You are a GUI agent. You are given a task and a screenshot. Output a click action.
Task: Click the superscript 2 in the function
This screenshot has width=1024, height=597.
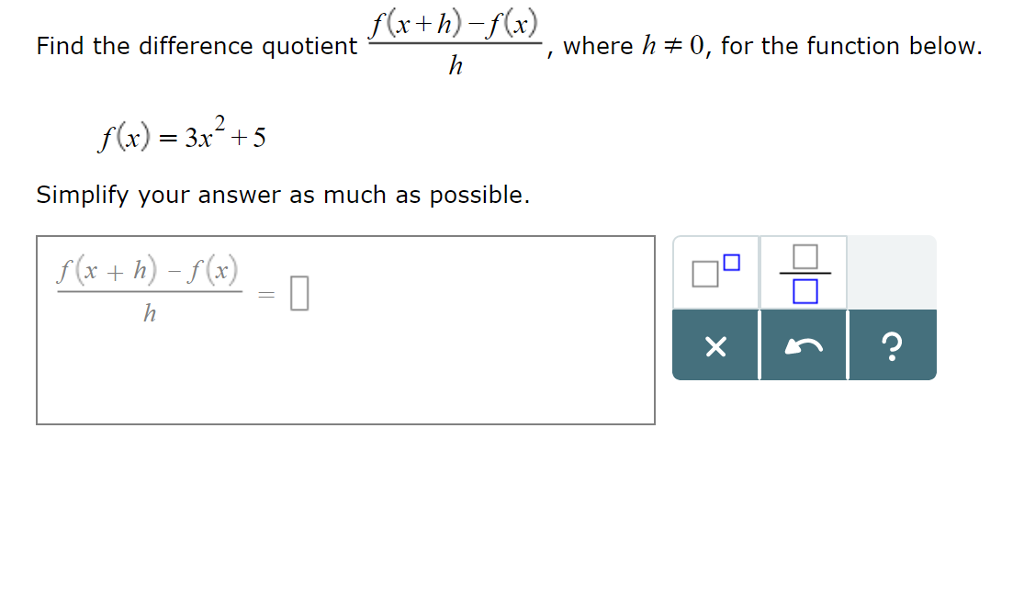pyautogui.click(x=219, y=123)
